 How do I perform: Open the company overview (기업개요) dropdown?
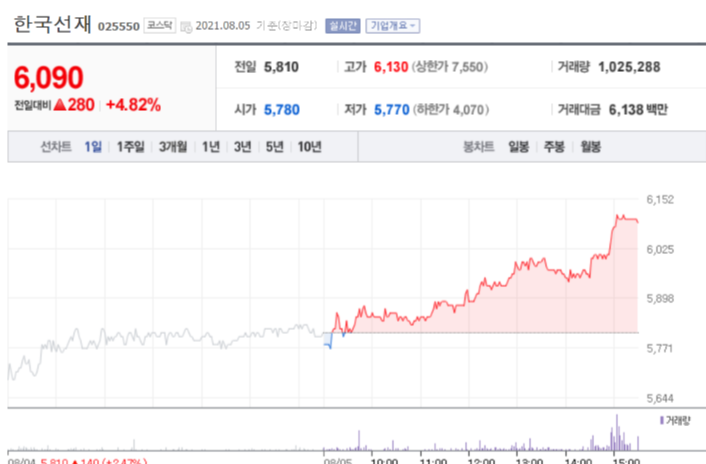(x=393, y=25)
